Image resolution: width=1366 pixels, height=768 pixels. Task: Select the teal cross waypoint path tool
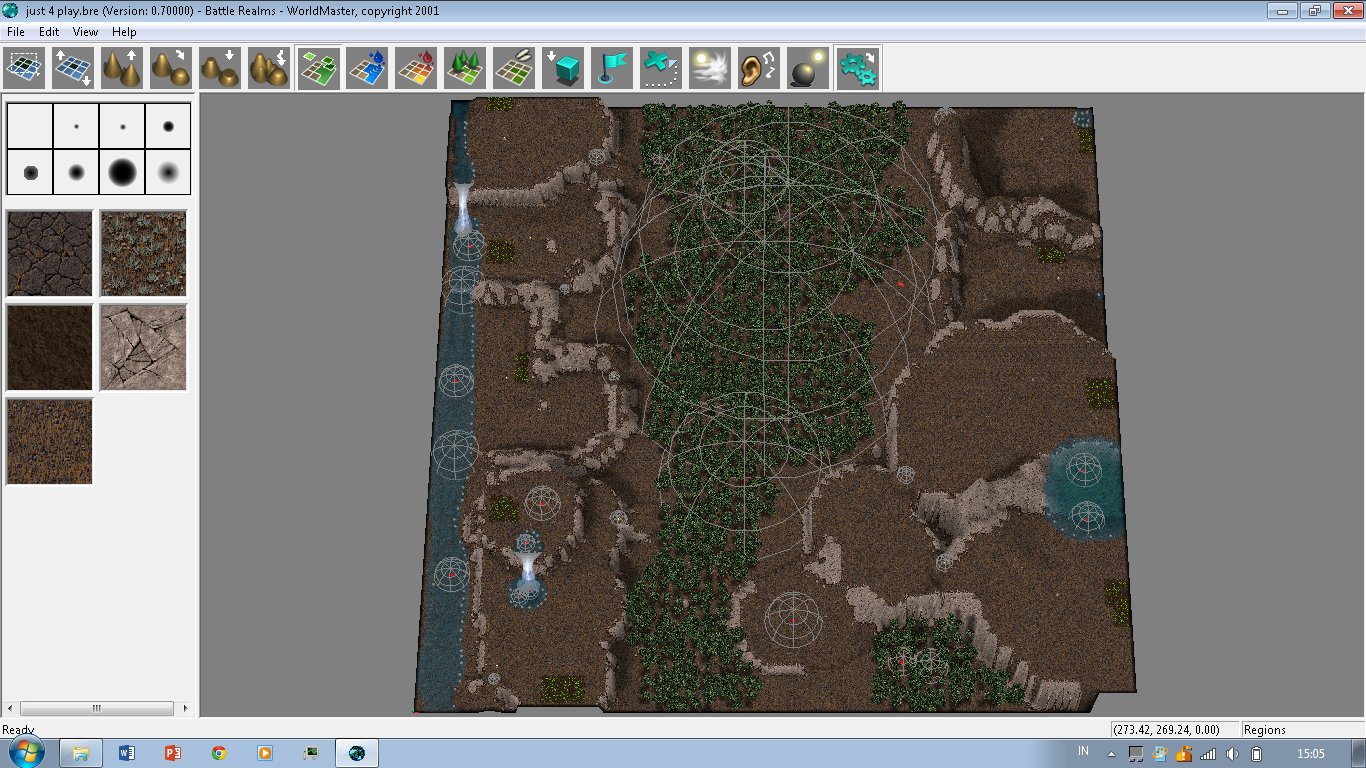[x=661, y=69]
